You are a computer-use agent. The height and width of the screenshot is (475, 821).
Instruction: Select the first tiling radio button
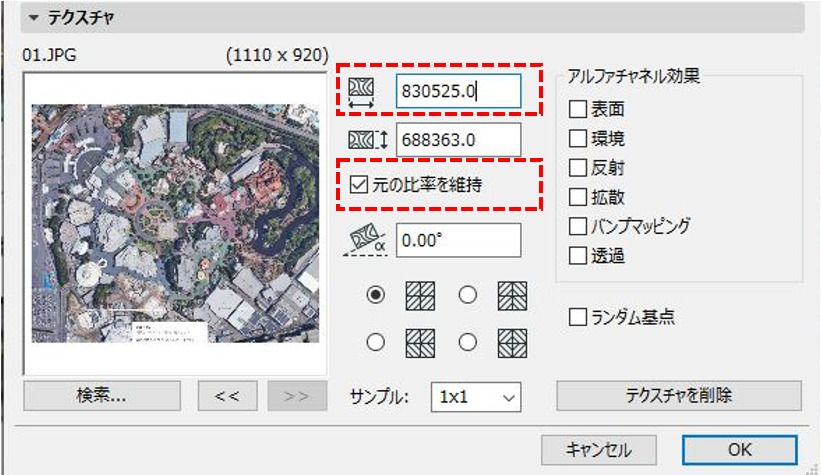click(x=375, y=295)
